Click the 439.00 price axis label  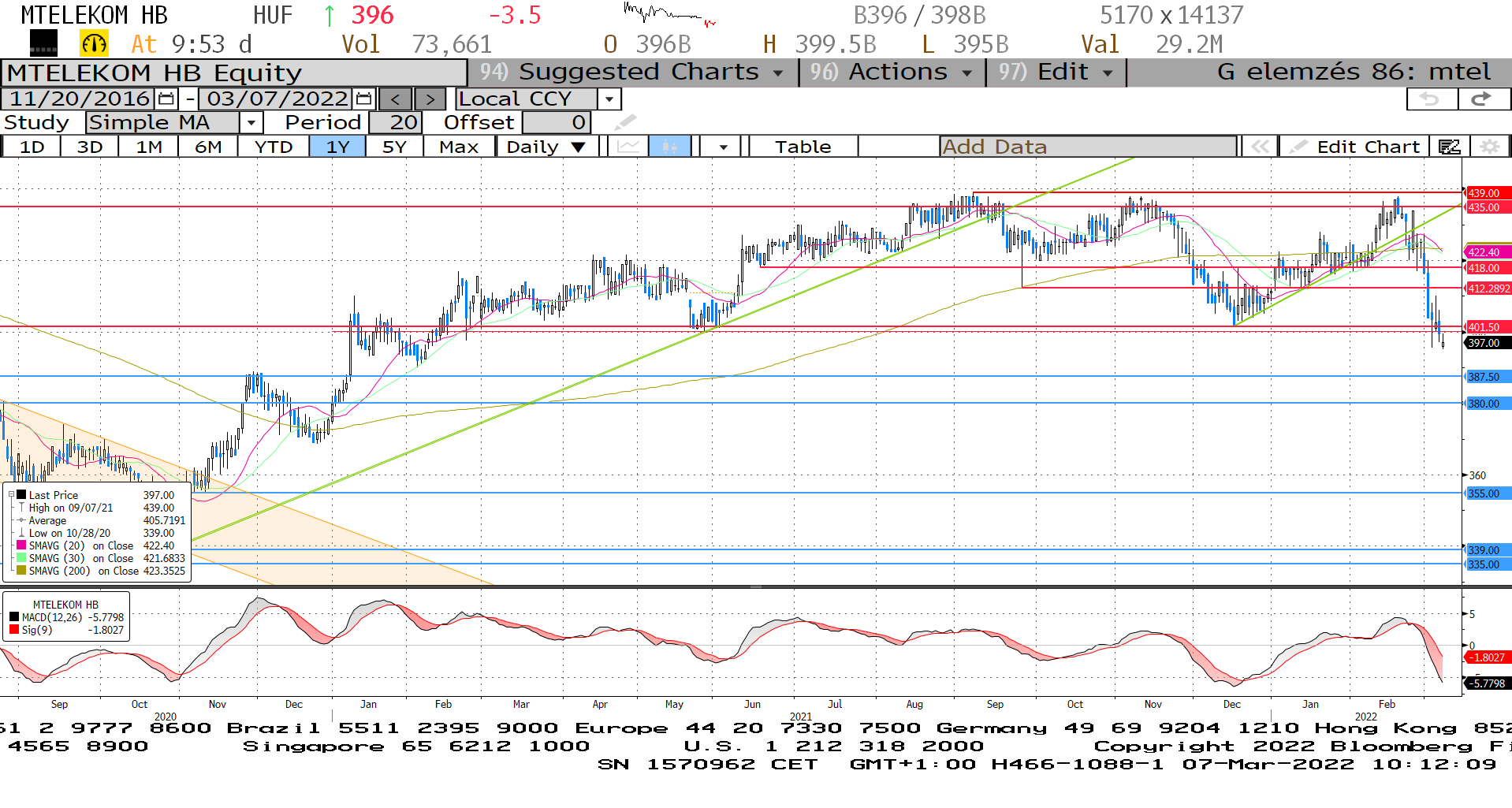(1488, 193)
